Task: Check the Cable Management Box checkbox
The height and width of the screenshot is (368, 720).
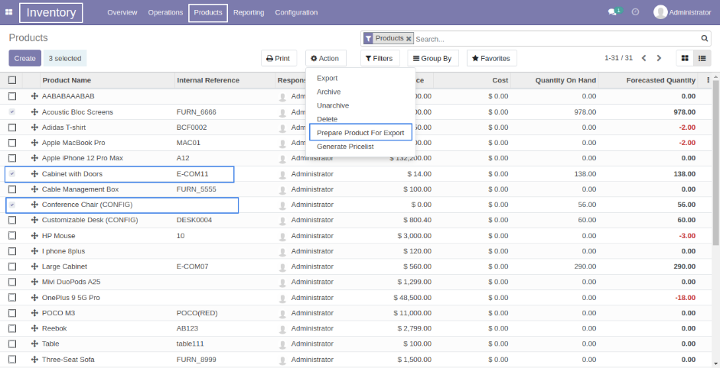Action: [12, 189]
